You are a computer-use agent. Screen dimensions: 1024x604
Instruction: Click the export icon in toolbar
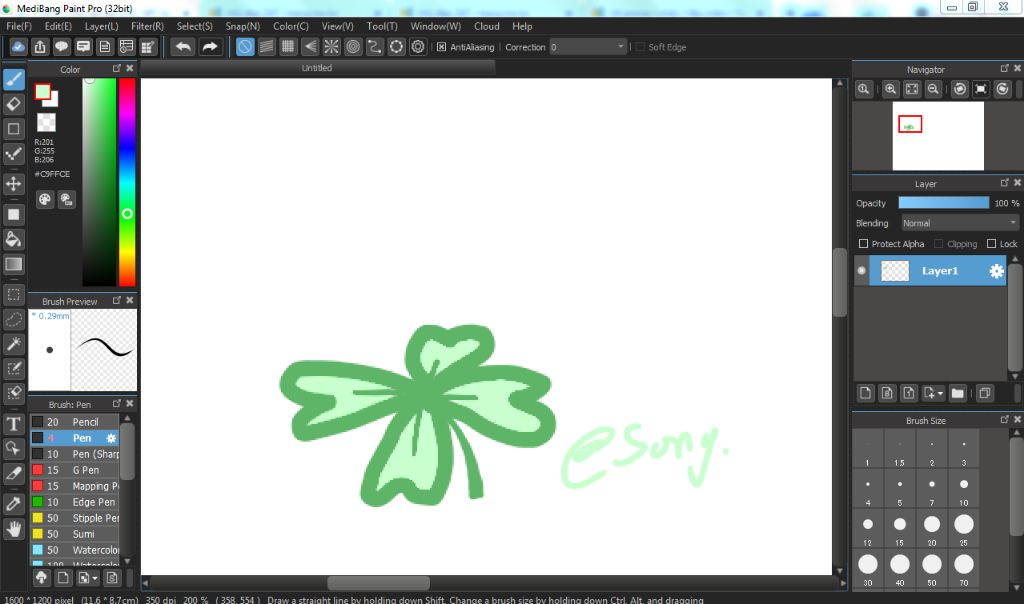[40, 46]
